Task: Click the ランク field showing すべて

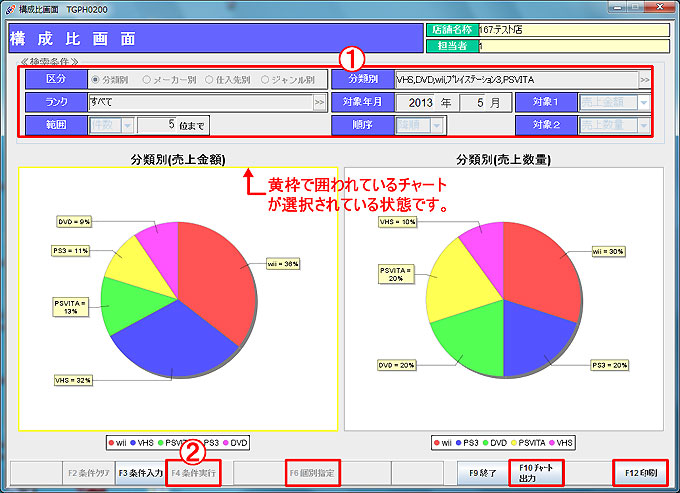Action: coord(200,102)
